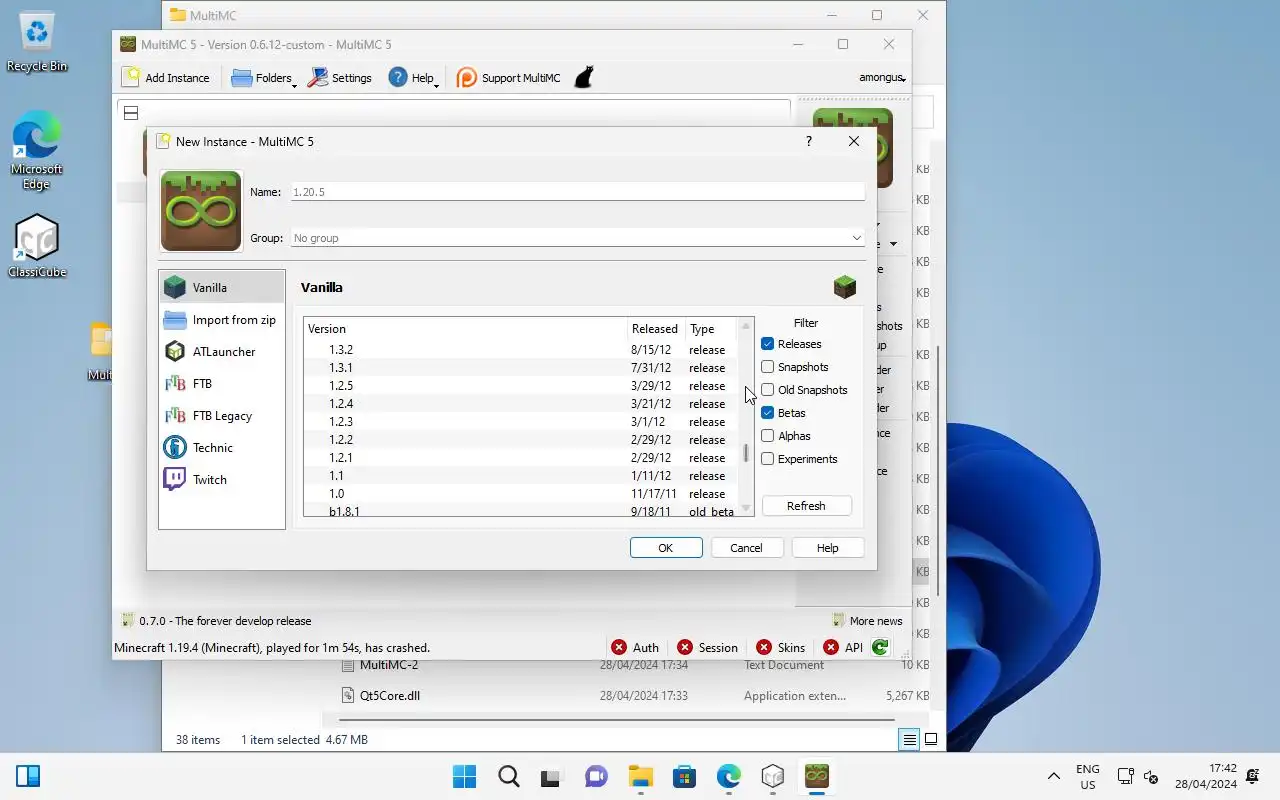Open the Help toolbar dropdown

[414, 77]
